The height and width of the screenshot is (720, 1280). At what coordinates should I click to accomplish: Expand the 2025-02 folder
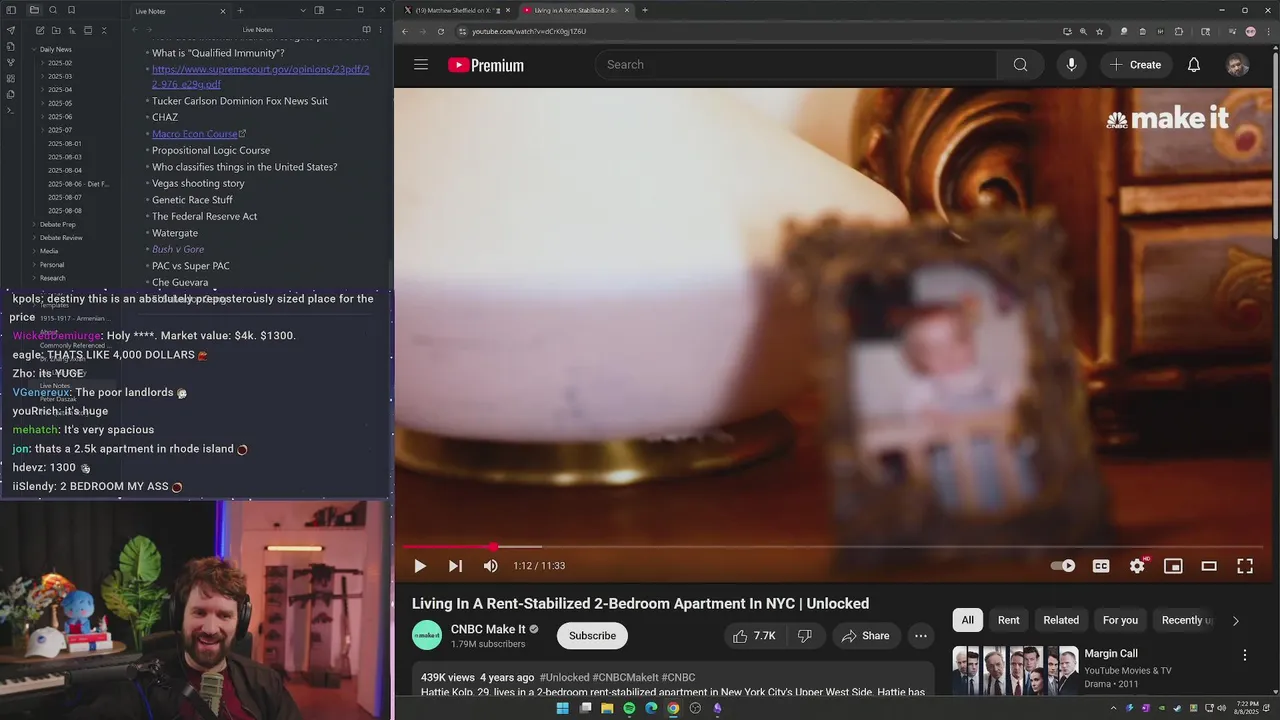[43, 63]
